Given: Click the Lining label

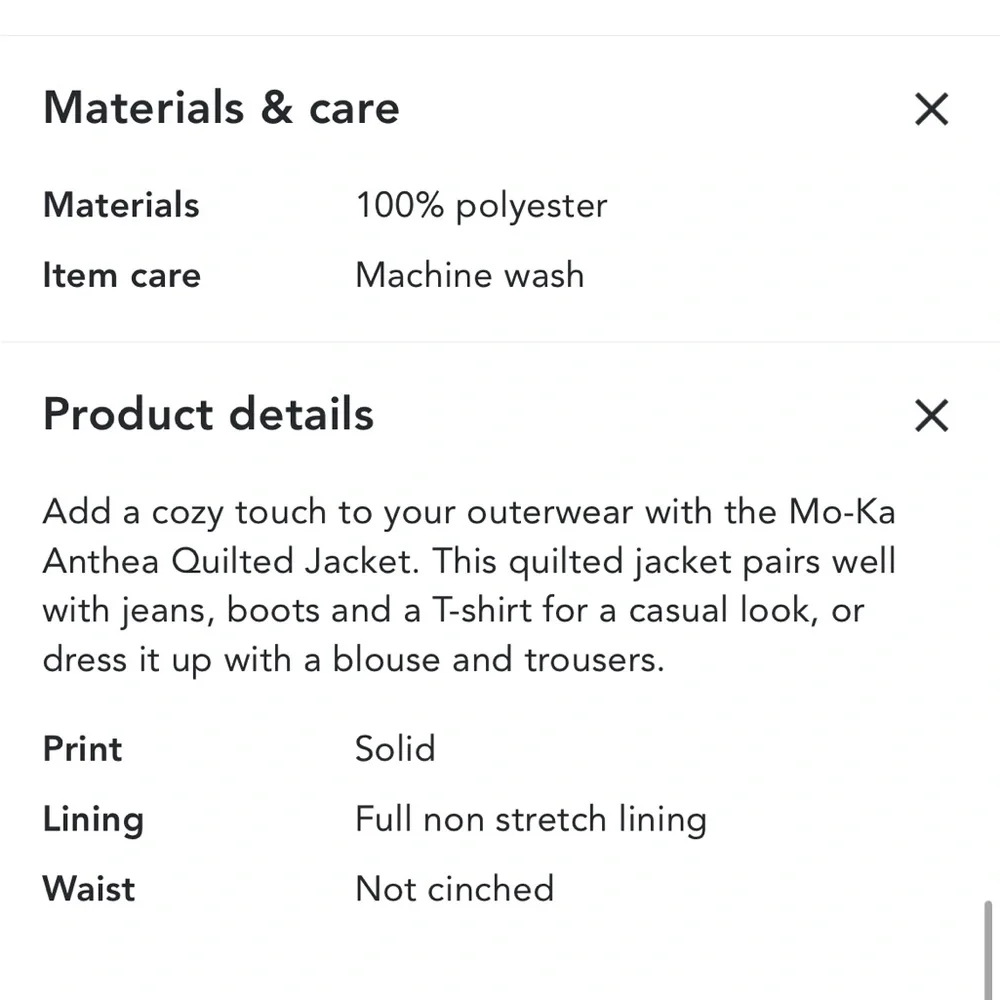Looking at the screenshot, I should pos(93,819).
